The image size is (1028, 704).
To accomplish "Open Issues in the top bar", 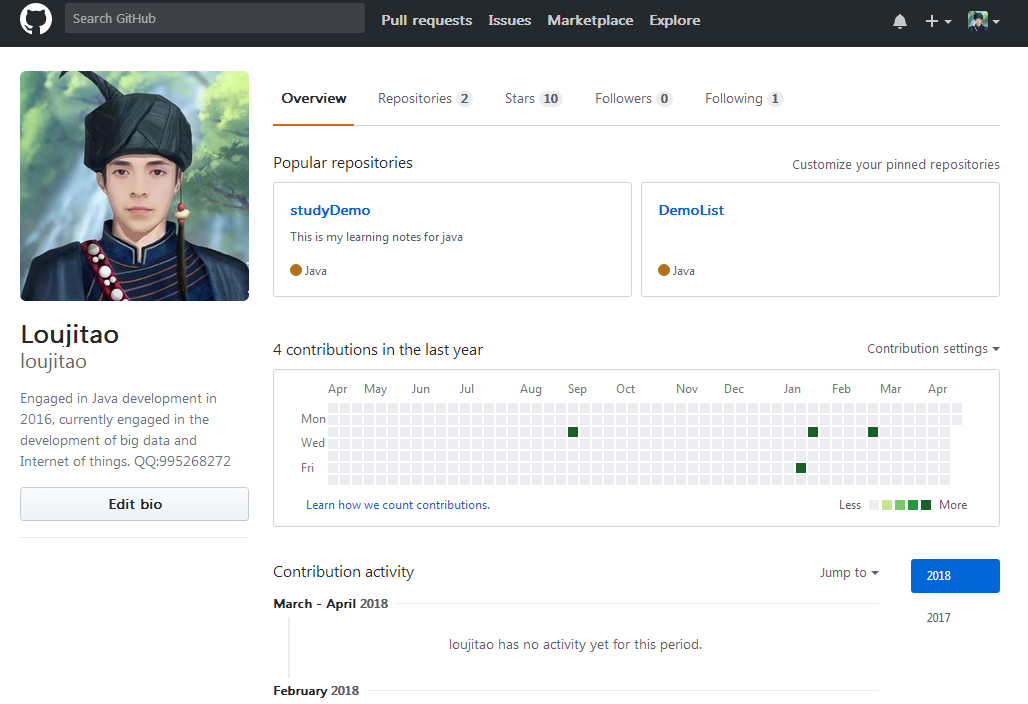I will (509, 20).
